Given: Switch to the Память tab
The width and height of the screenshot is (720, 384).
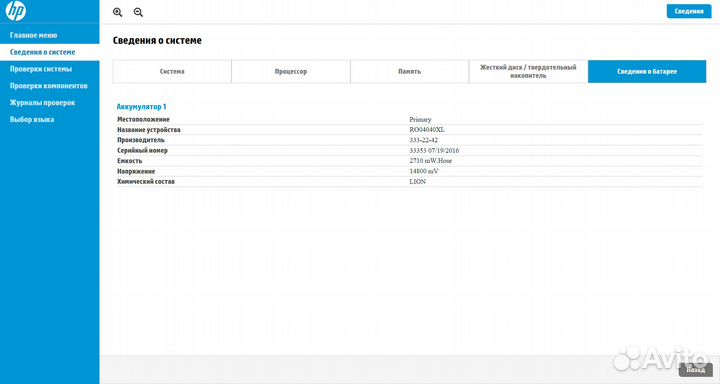Looking at the screenshot, I should coord(410,72).
